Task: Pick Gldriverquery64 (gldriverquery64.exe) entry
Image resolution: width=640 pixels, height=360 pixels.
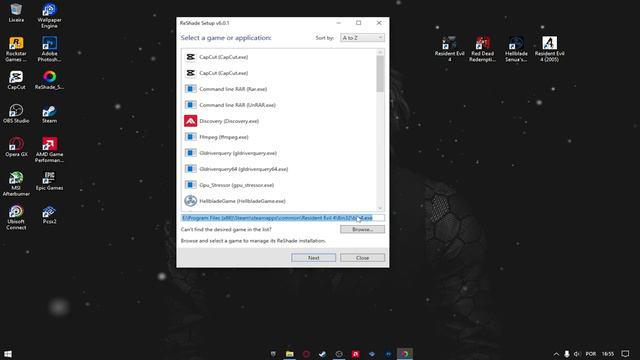Action: point(279,169)
